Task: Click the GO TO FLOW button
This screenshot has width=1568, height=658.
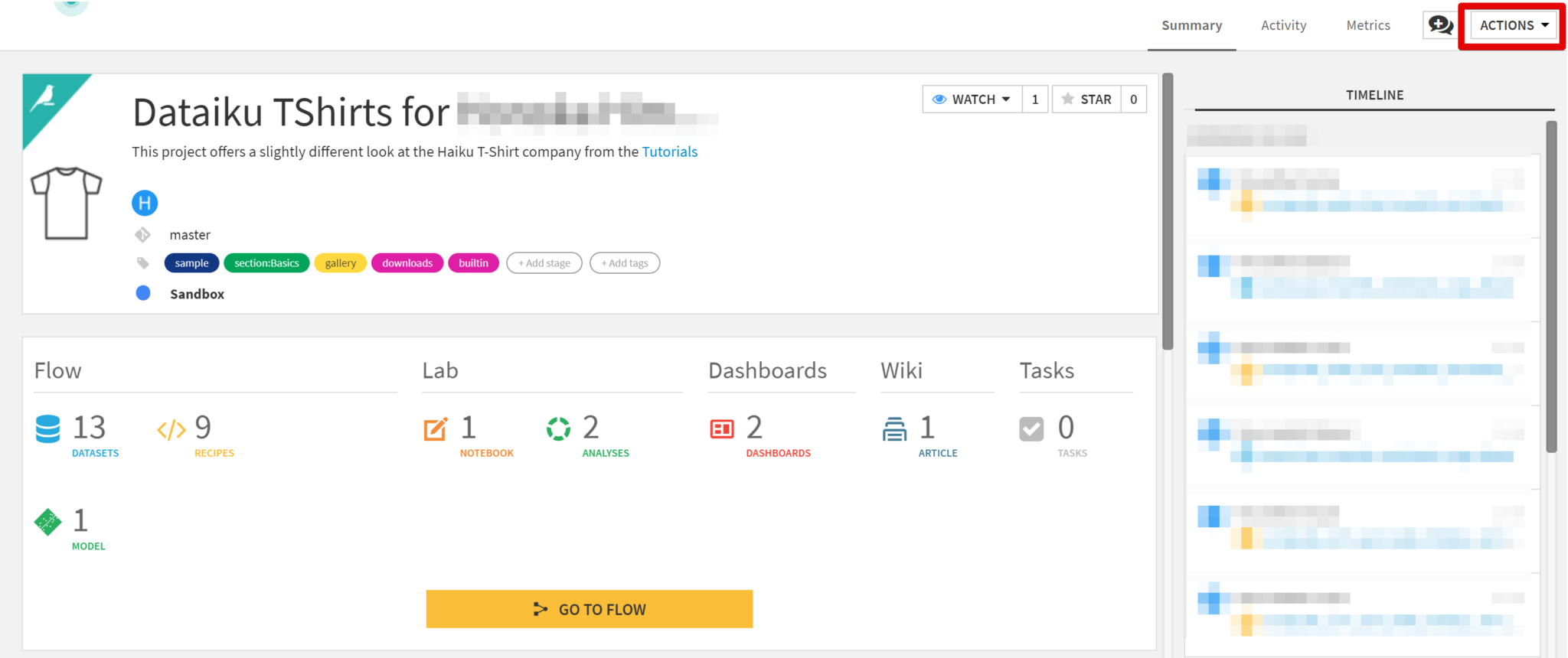Action: pos(589,608)
